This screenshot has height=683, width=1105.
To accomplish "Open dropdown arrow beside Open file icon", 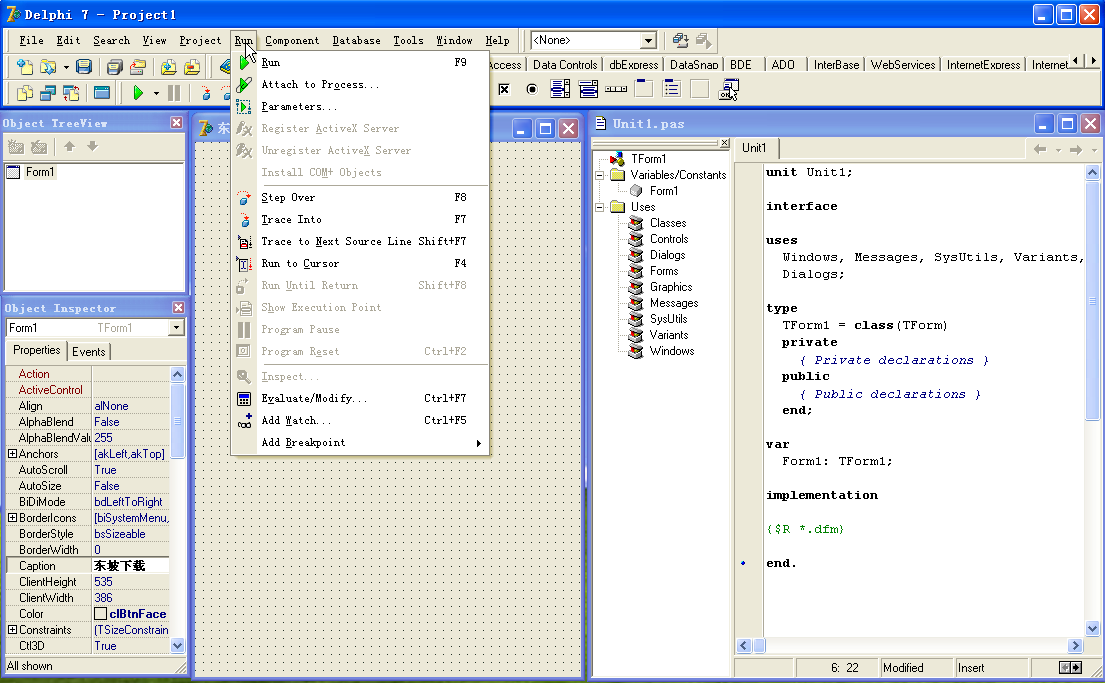I will click(66, 68).
